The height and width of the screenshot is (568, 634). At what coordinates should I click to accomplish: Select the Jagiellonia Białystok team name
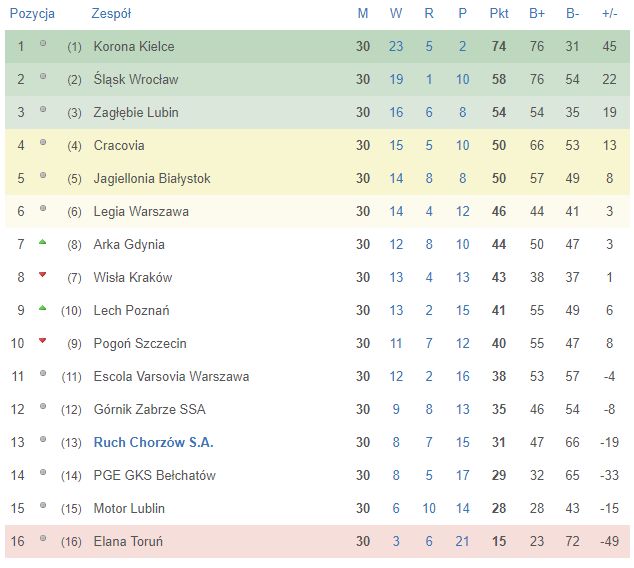(152, 178)
